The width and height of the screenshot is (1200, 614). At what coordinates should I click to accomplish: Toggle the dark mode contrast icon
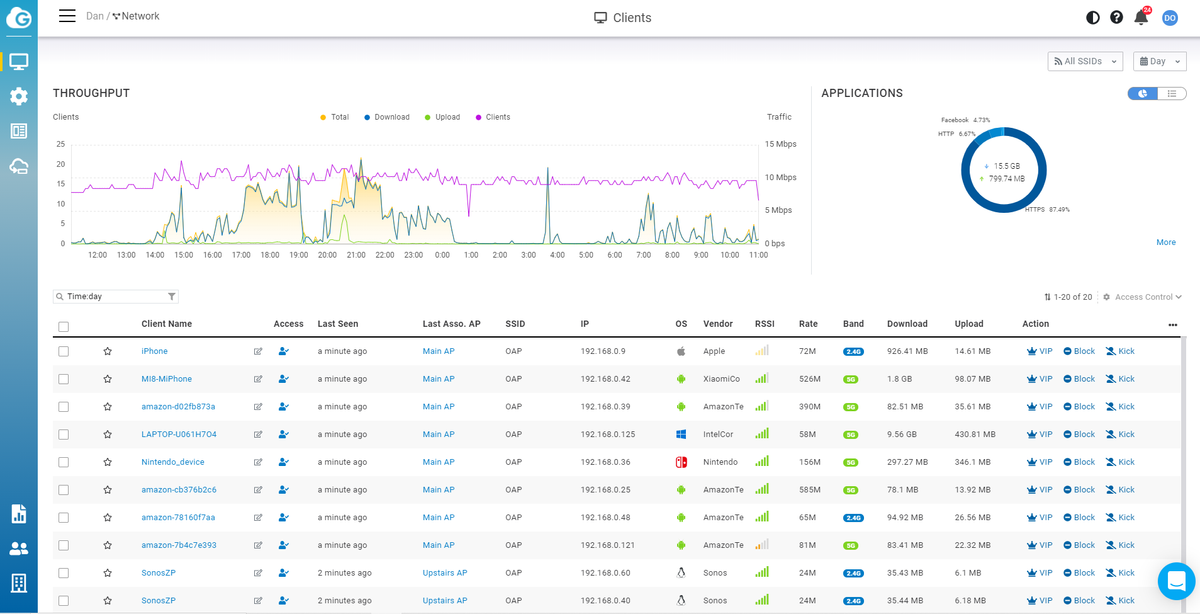point(1092,17)
